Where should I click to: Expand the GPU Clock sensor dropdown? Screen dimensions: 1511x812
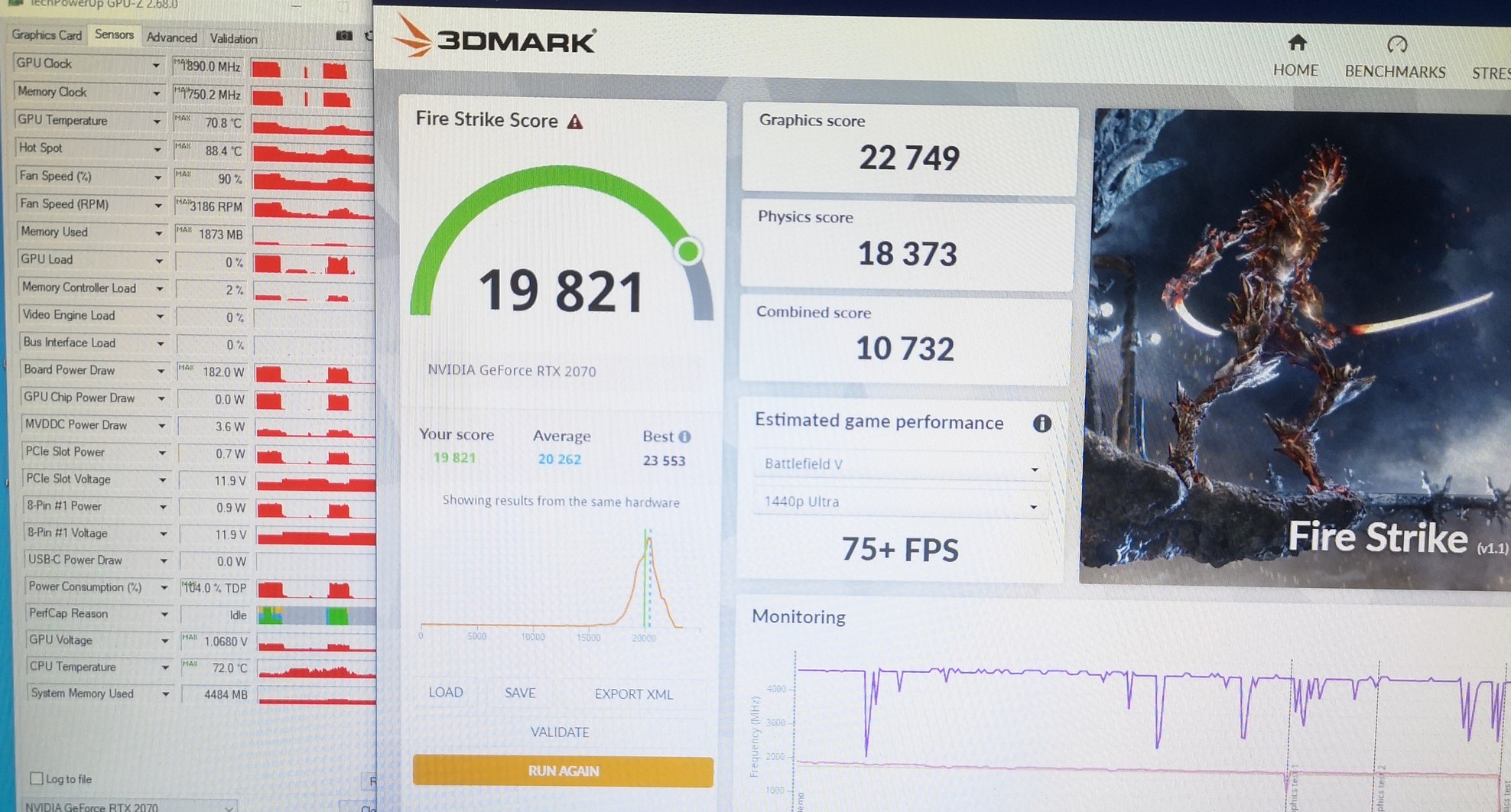click(x=156, y=66)
